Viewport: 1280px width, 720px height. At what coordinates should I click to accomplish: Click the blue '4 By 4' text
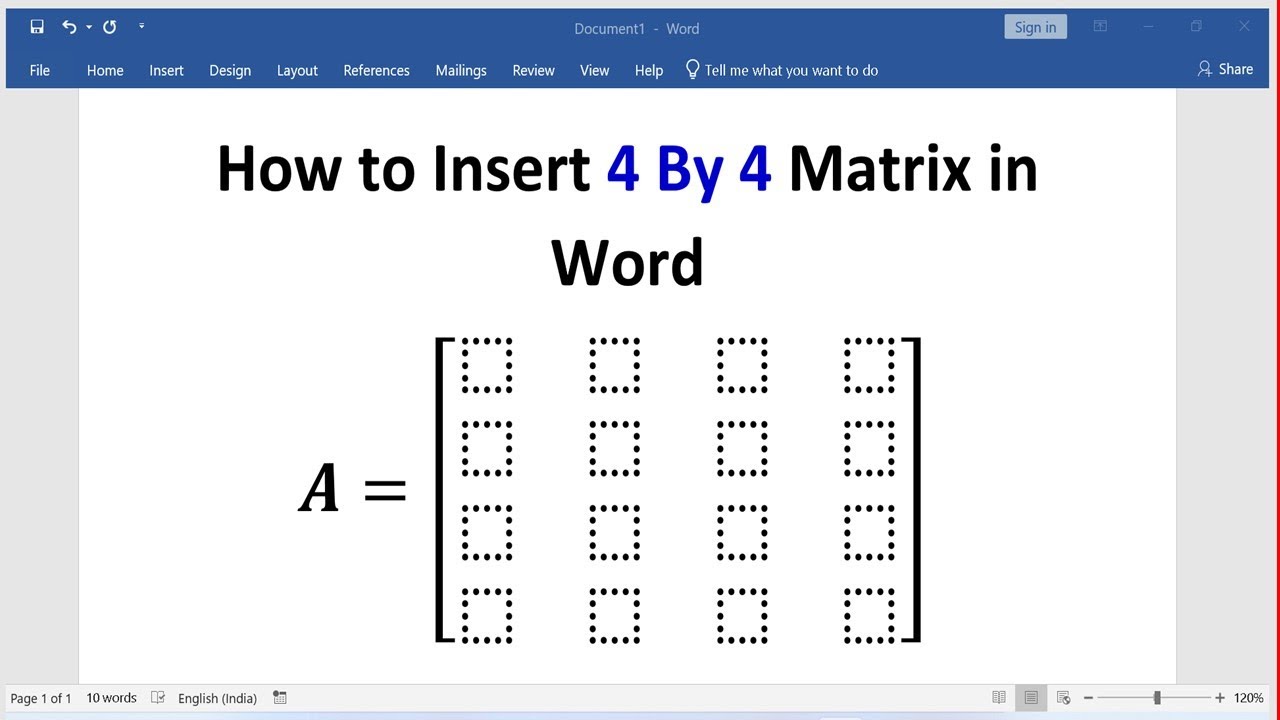[x=689, y=169]
